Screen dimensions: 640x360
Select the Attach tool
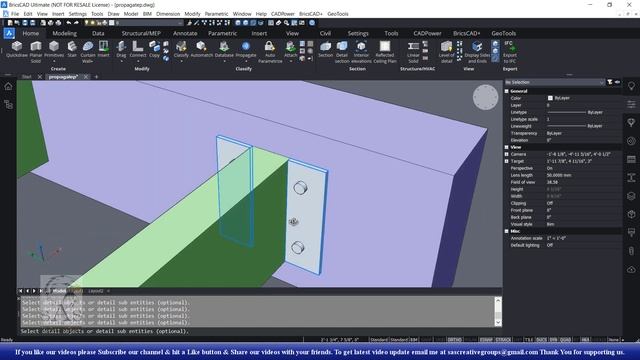point(291,49)
